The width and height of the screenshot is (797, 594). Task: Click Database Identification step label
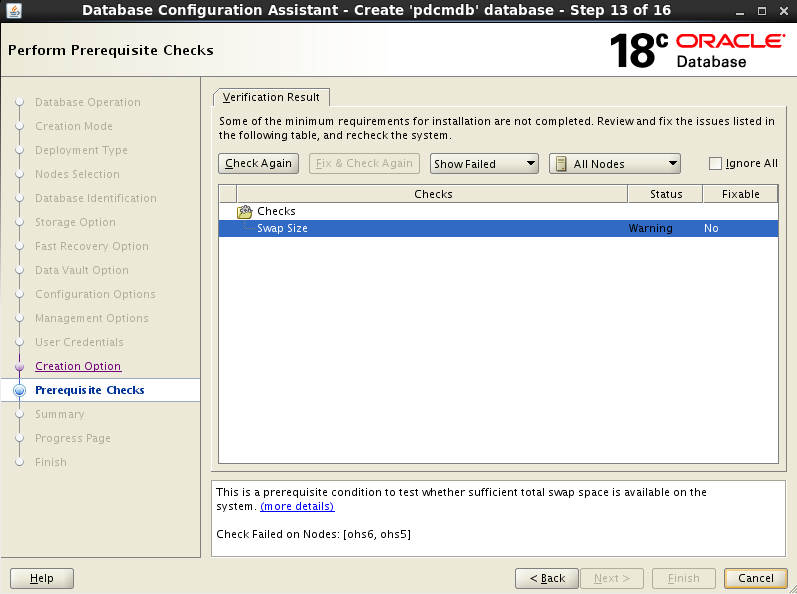(96, 198)
